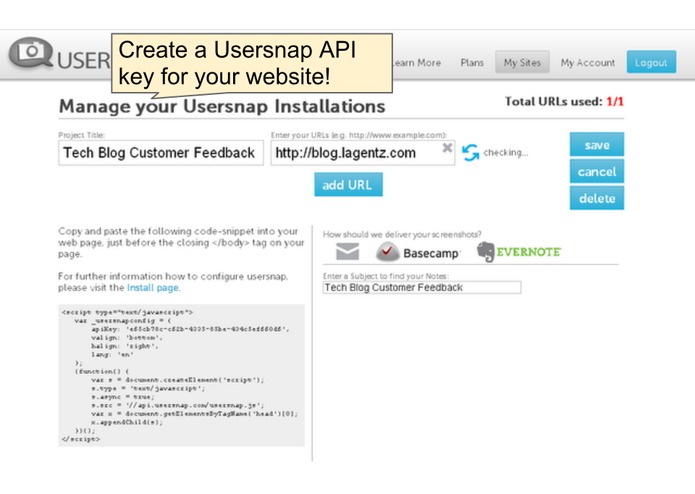Screen dimensions: 695x494
Task: Open the Learn More menu item
Action: pos(417,63)
